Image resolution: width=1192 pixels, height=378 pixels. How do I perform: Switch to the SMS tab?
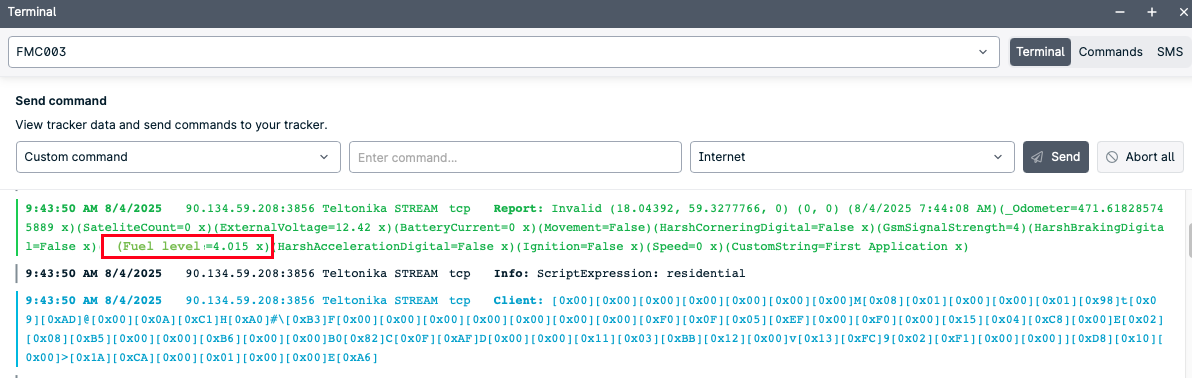1169,52
